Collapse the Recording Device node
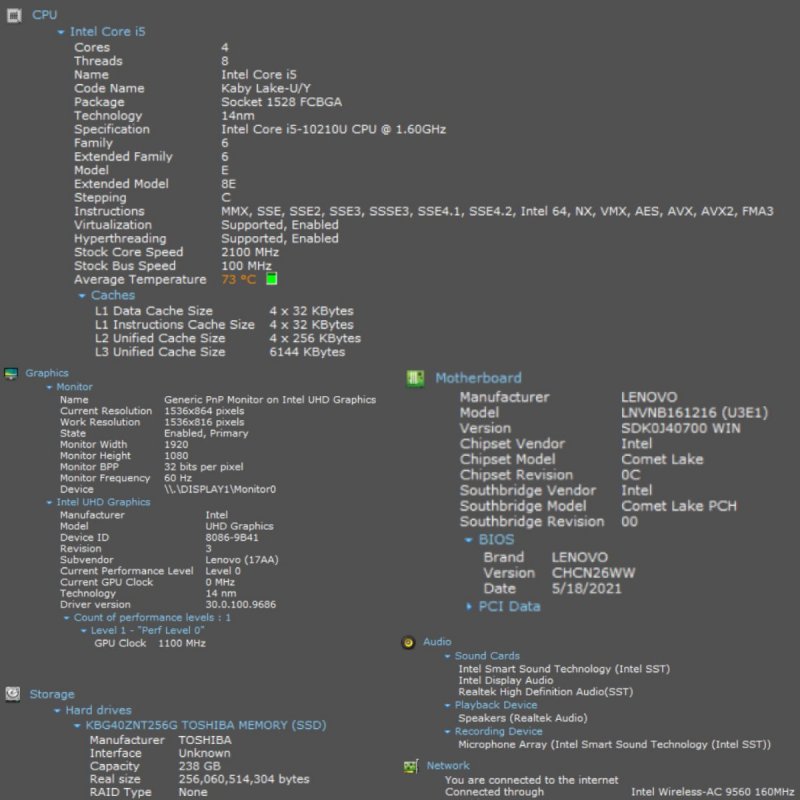Image resolution: width=800 pixels, height=800 pixels. (x=447, y=732)
